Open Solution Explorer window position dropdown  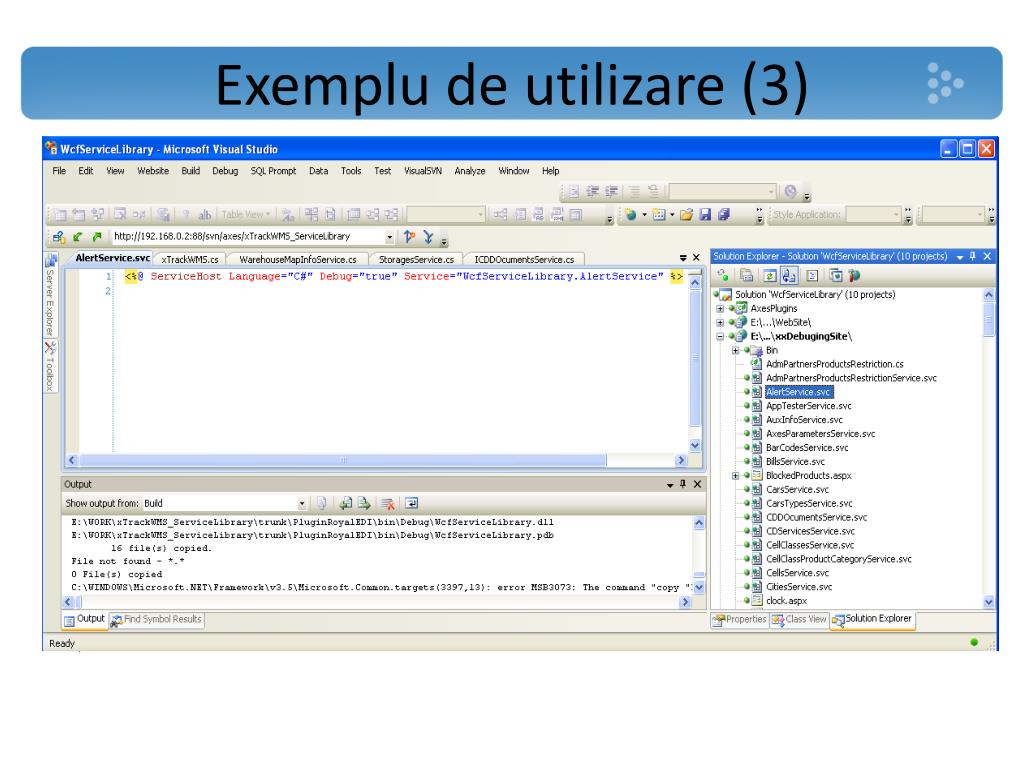pyautogui.click(x=960, y=257)
